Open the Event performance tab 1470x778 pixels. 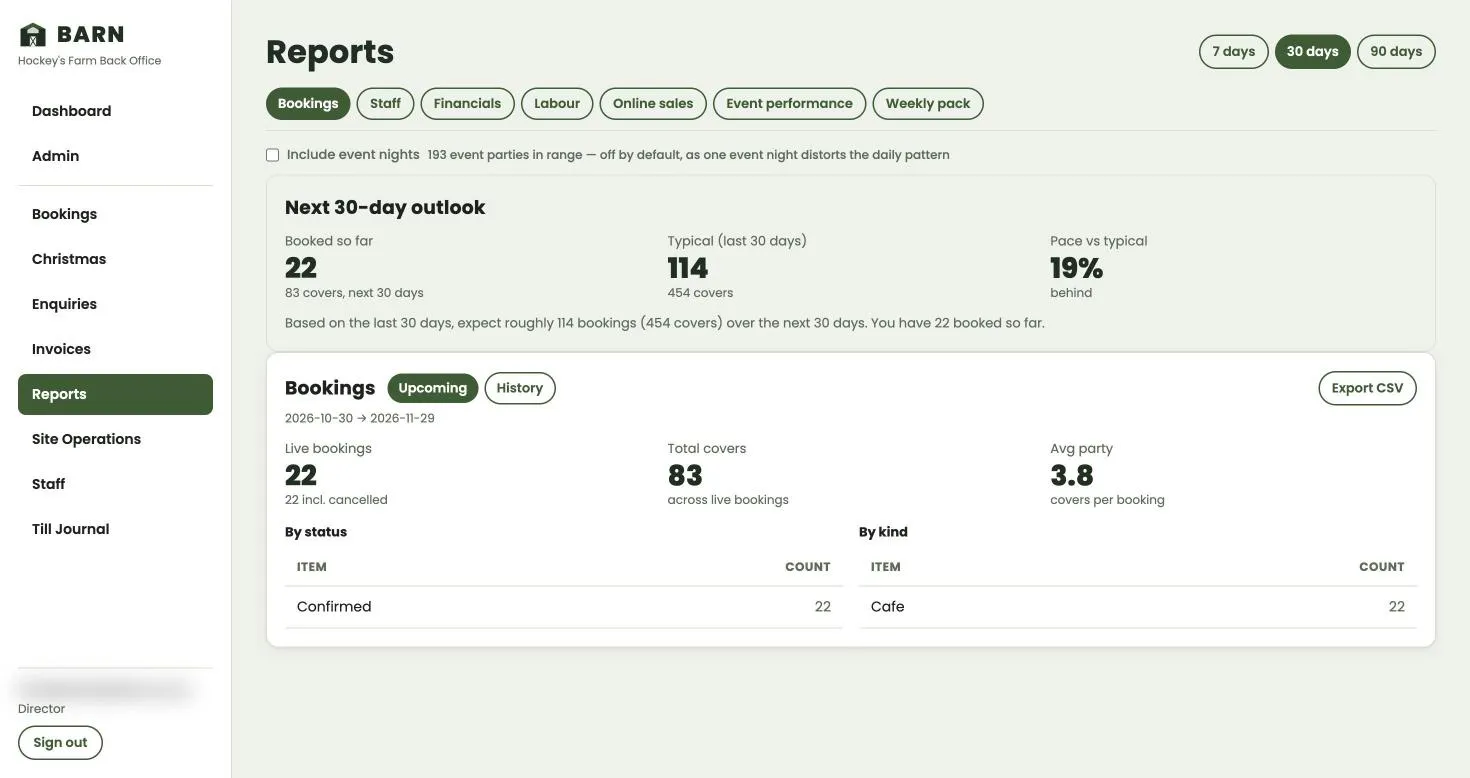pyautogui.click(x=789, y=104)
